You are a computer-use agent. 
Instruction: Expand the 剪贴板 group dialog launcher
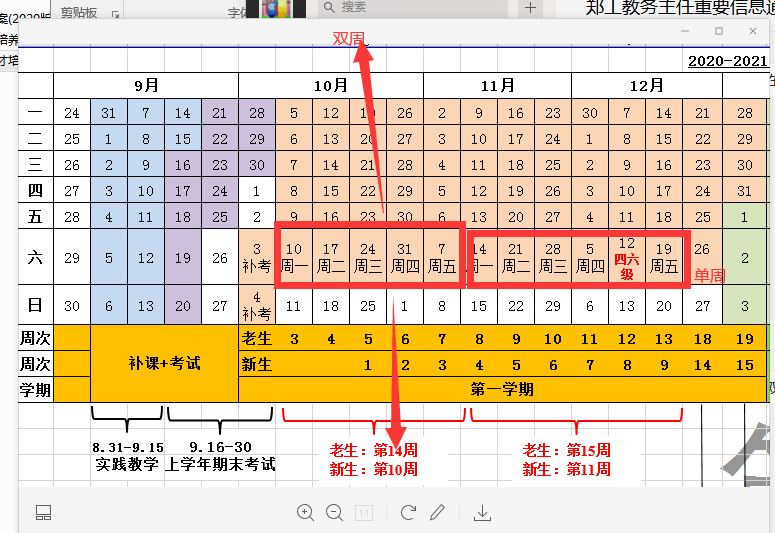pyautogui.click(x=115, y=13)
